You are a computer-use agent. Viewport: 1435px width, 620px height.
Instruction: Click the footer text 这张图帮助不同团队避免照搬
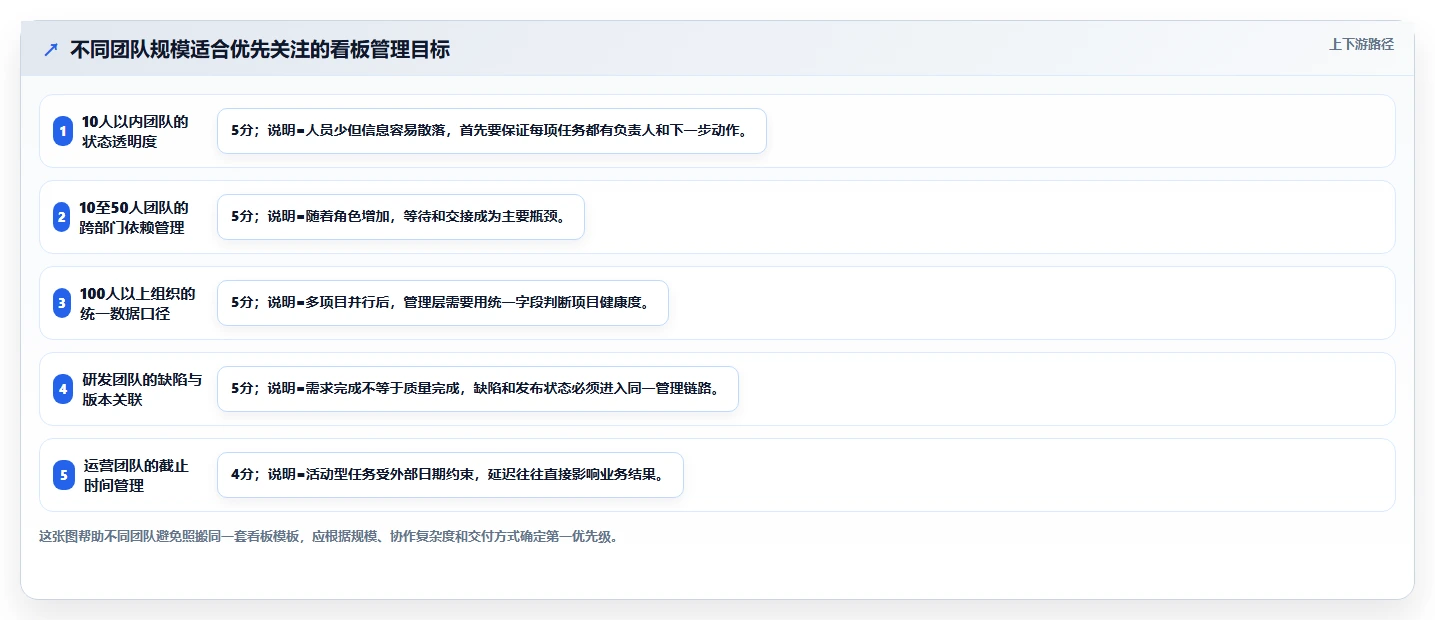tap(329, 537)
